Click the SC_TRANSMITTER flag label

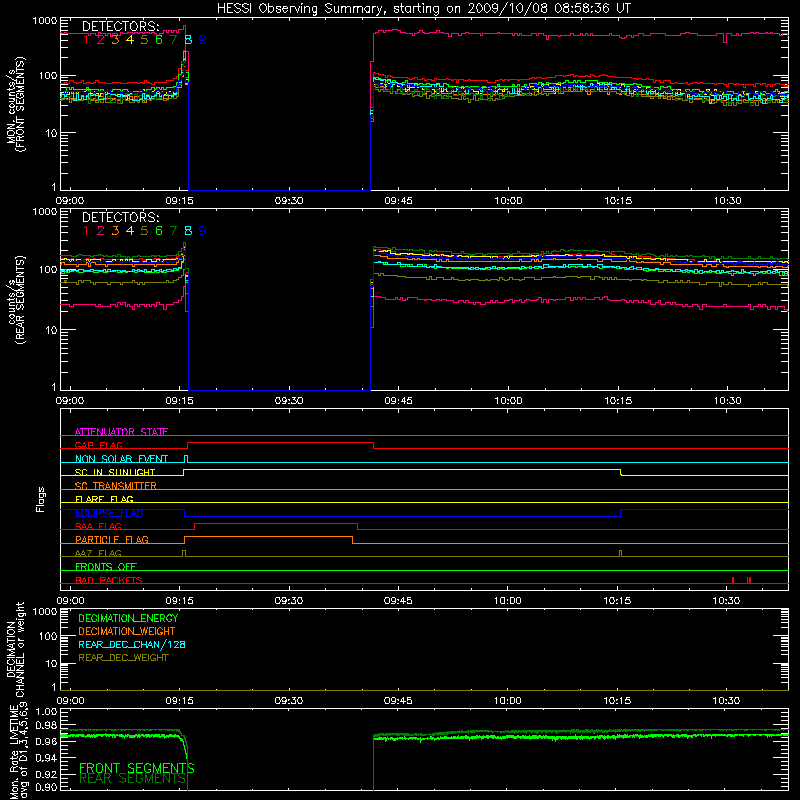pyautogui.click(x=116, y=486)
